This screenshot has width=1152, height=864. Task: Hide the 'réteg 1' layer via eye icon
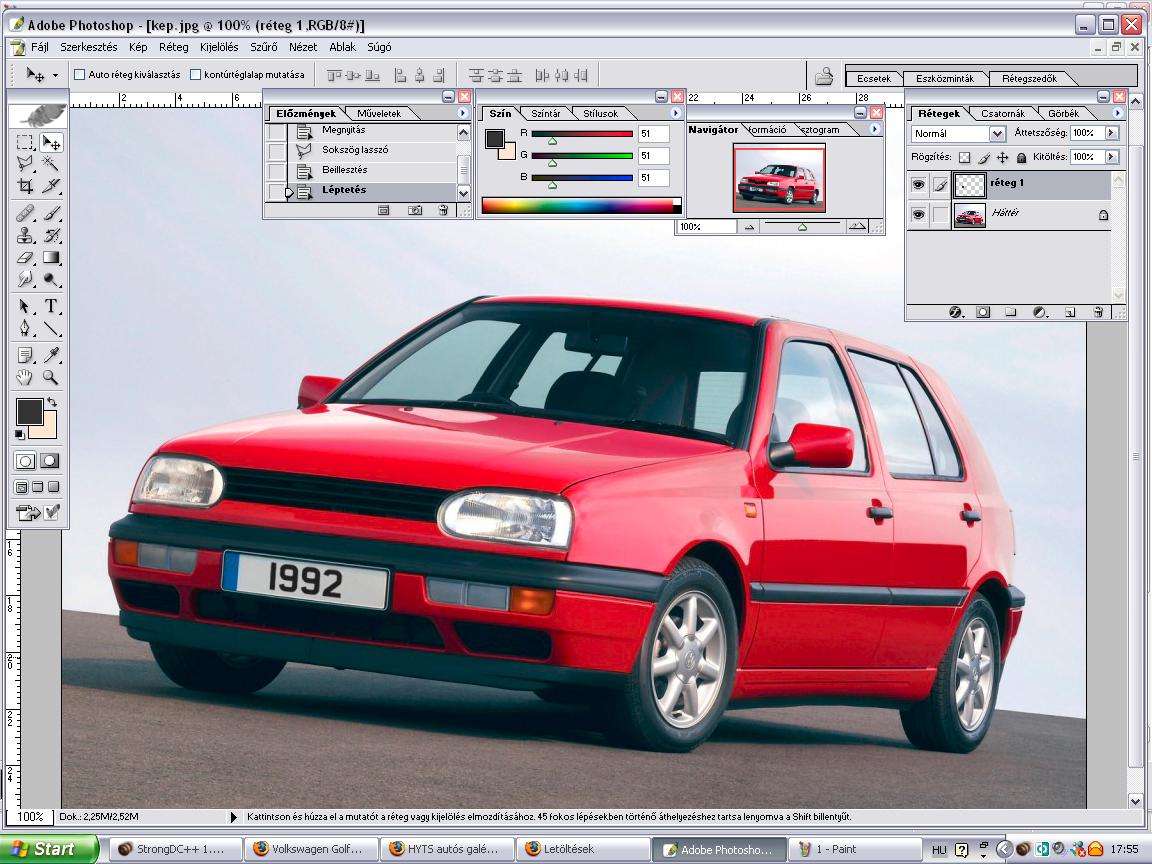tap(918, 184)
